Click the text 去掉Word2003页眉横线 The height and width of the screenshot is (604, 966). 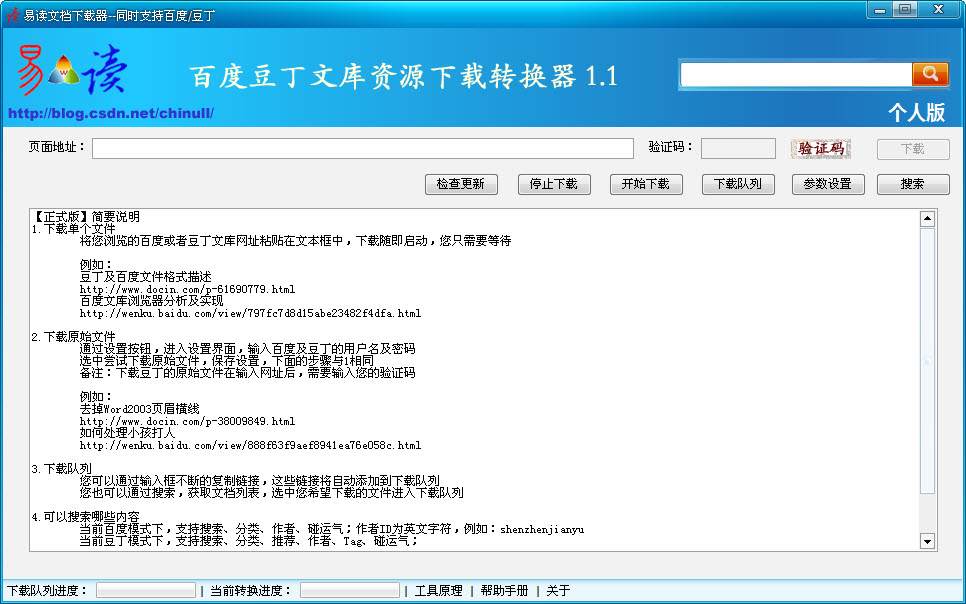tap(140, 409)
